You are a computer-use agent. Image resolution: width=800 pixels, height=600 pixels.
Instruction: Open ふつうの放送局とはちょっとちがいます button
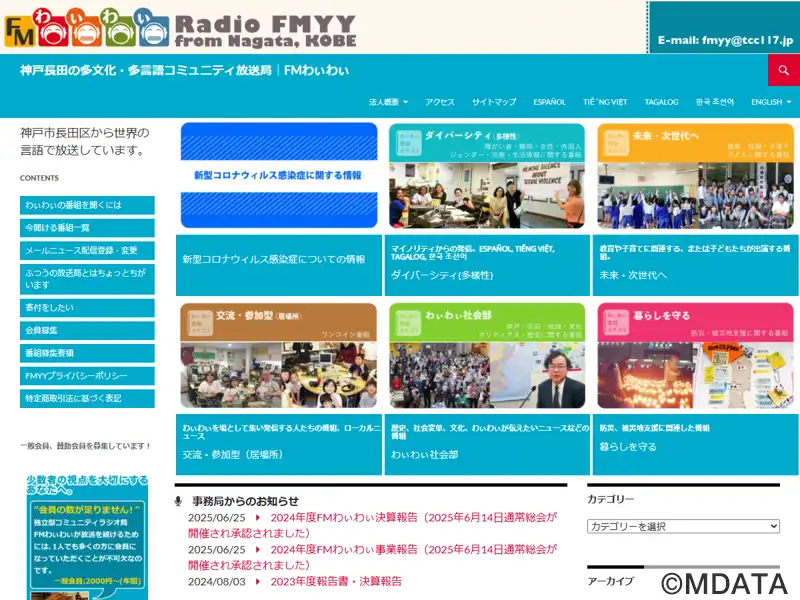click(87, 279)
